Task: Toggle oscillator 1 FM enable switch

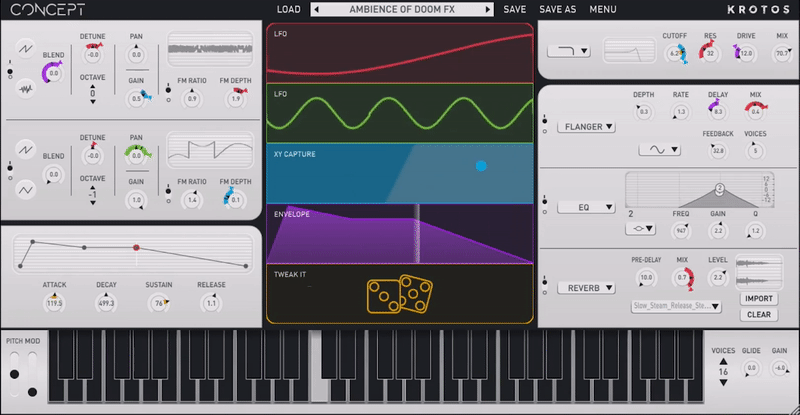Action: tap(168, 94)
